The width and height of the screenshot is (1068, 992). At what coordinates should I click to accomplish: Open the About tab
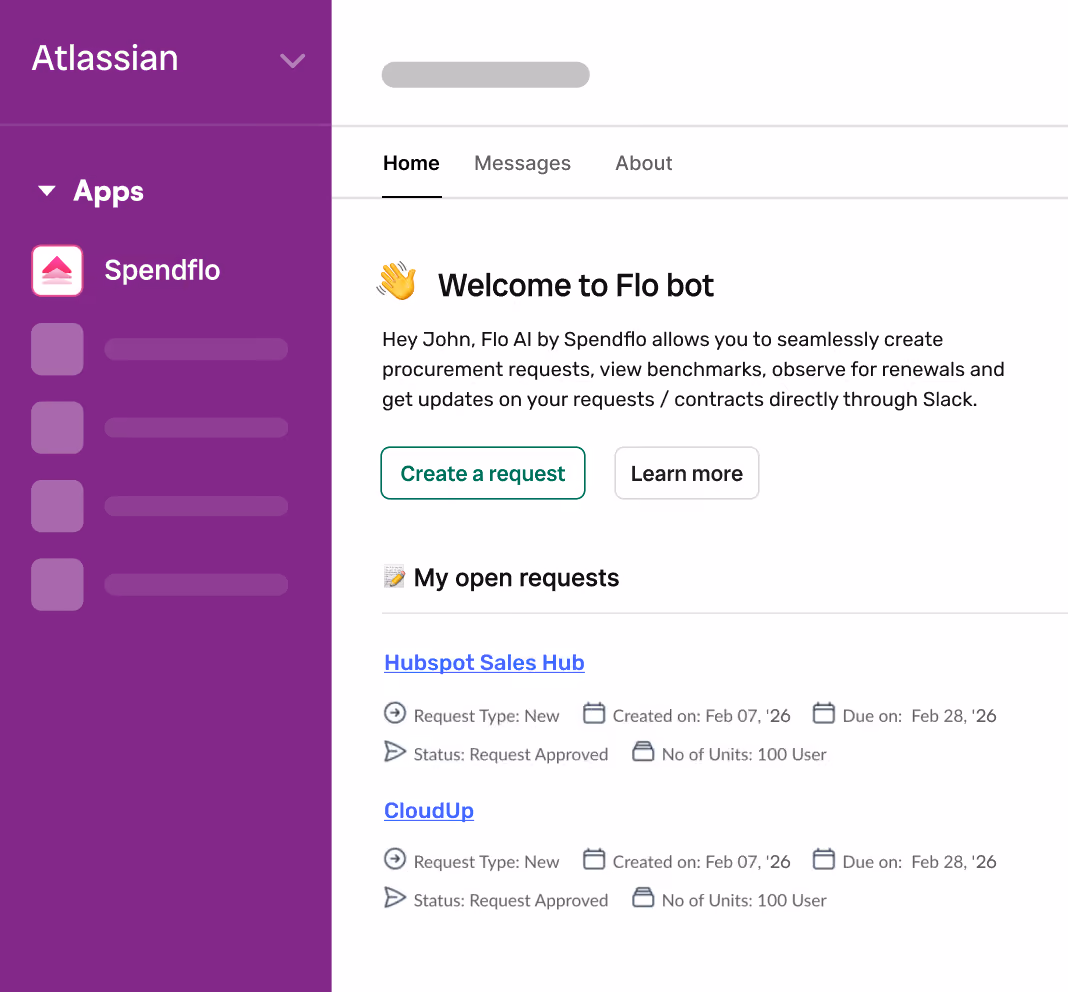click(644, 164)
